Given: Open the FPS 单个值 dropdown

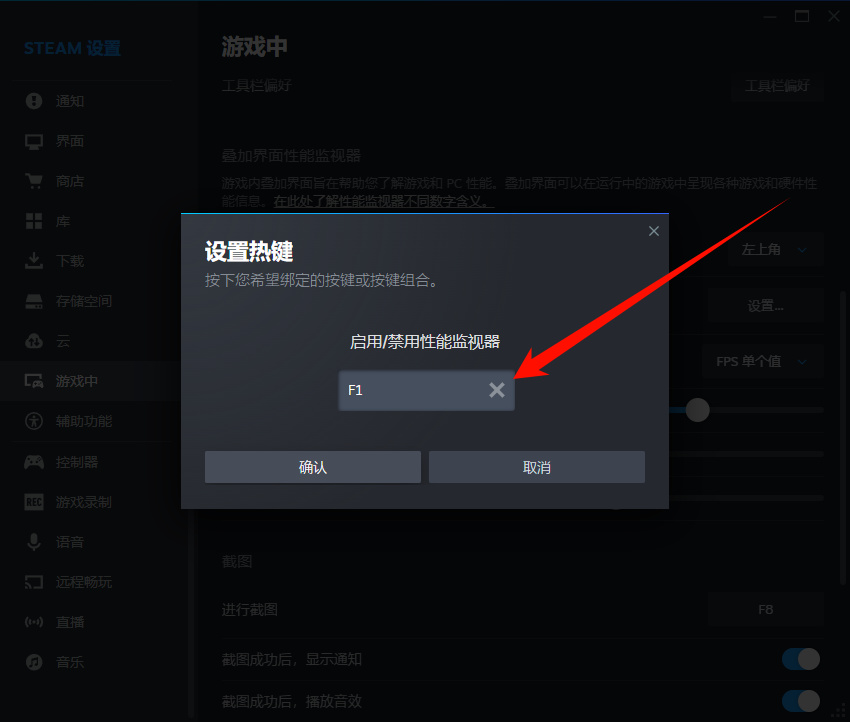Looking at the screenshot, I should (763, 361).
